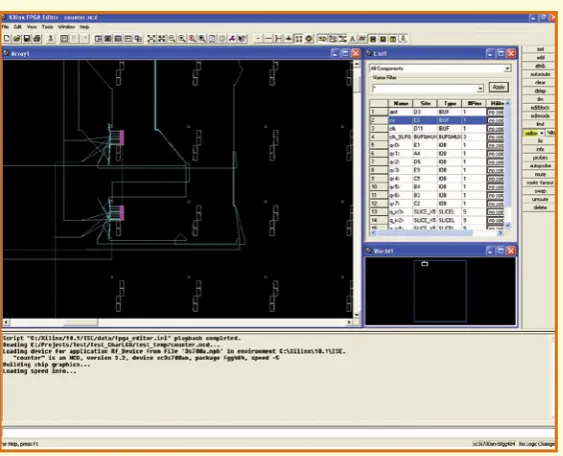
Task: Click the delay button
Action: 540,91
